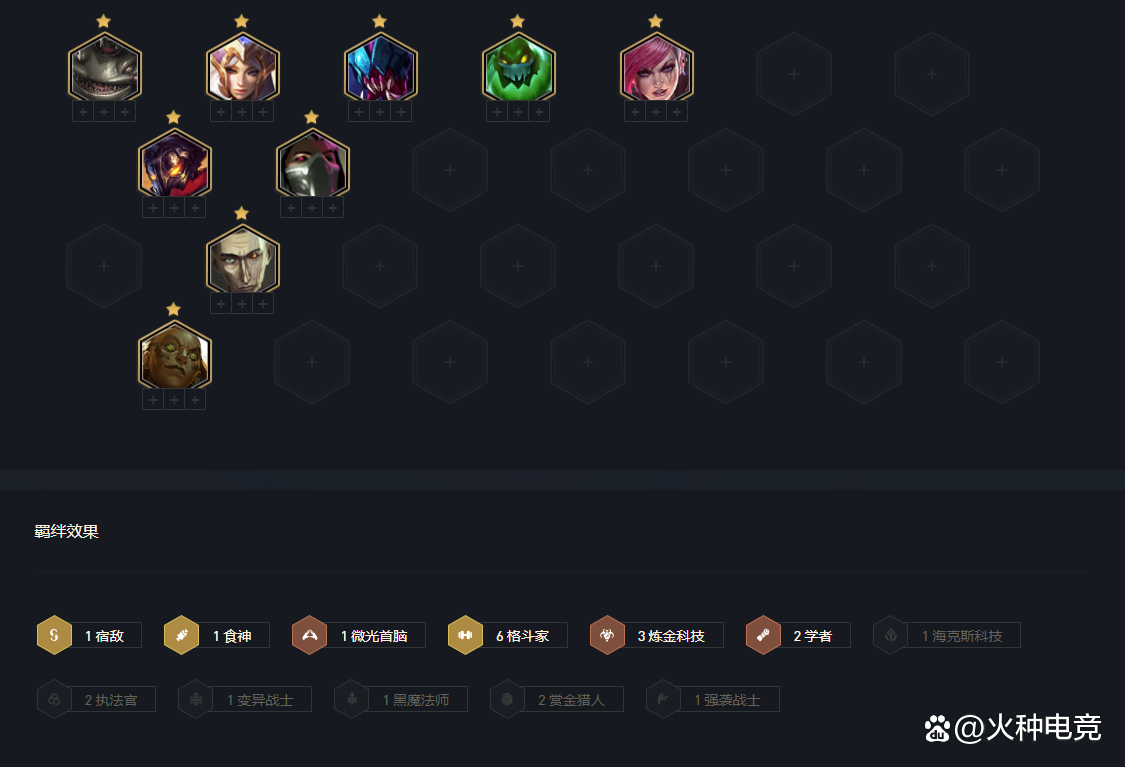Open the 炼金科技 trait icon
The width and height of the screenshot is (1125, 767).
click(607, 635)
